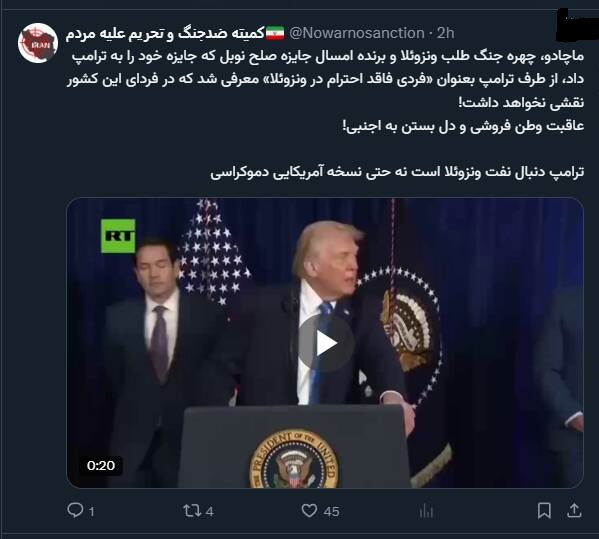This screenshot has height=539, width=599.
Task: Click the like count 45
Action: (331, 511)
